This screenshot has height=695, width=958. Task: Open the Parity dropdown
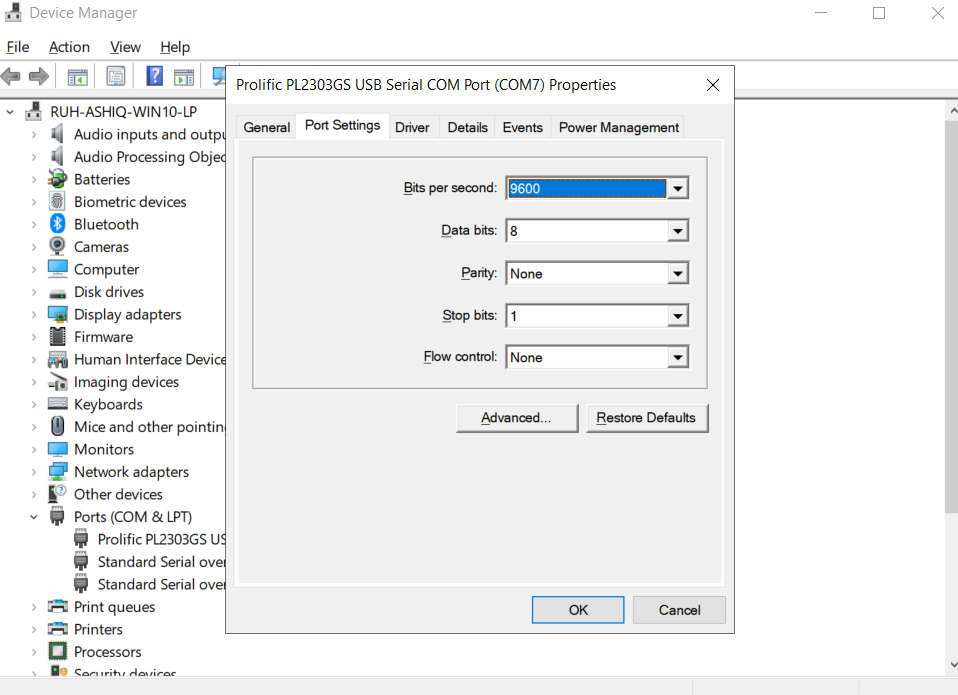(678, 274)
